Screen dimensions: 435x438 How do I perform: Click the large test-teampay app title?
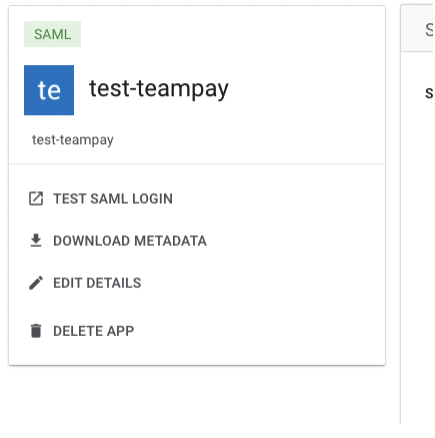[x=159, y=89]
